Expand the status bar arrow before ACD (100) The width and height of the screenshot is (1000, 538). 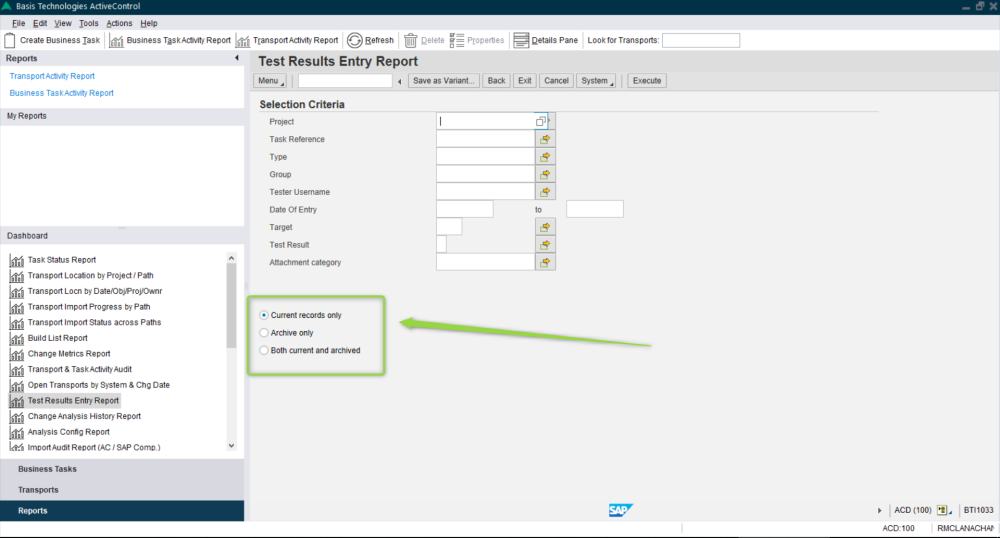[879, 510]
